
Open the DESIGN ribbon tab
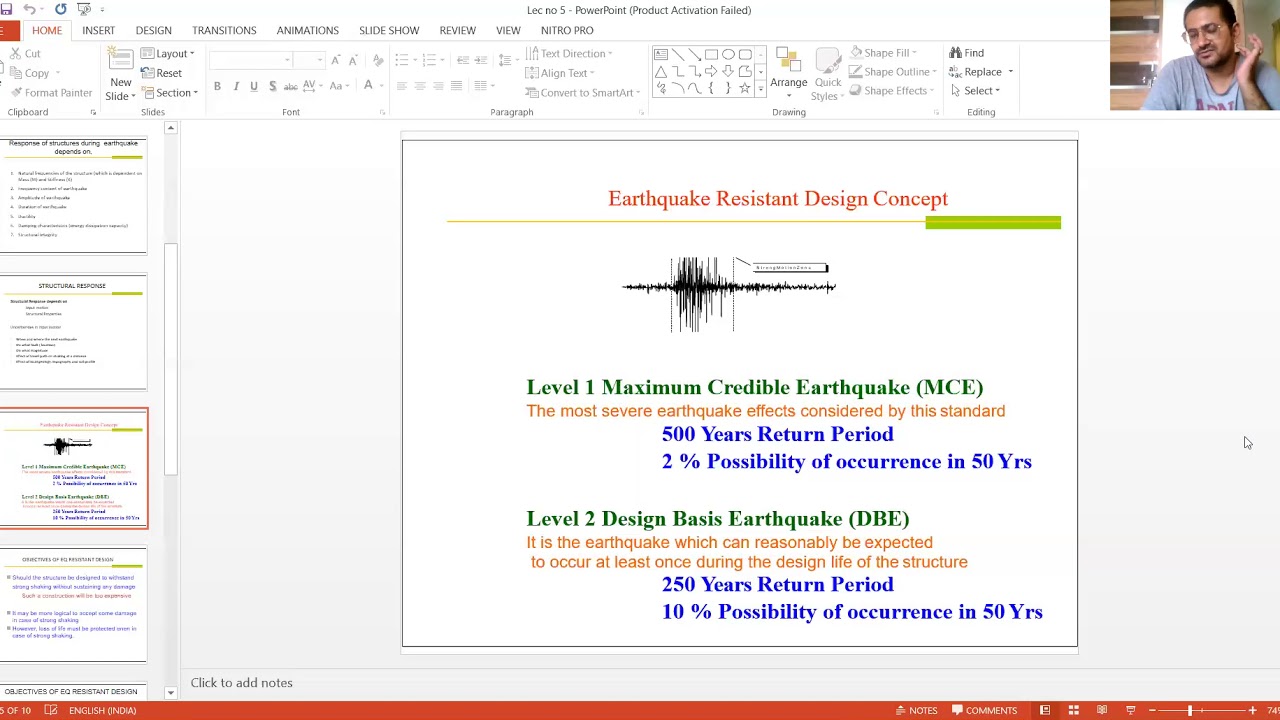click(153, 30)
